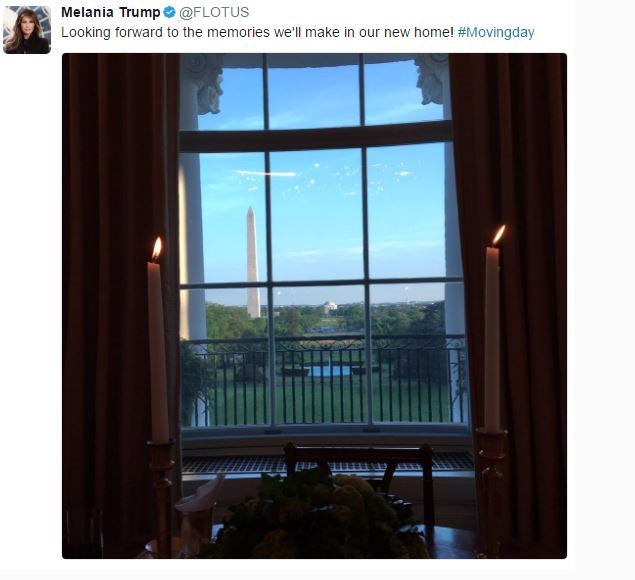Screen dimensions: 635x580
Task: Click the domed Jefferson Memorial in photo
Action: click(330, 307)
